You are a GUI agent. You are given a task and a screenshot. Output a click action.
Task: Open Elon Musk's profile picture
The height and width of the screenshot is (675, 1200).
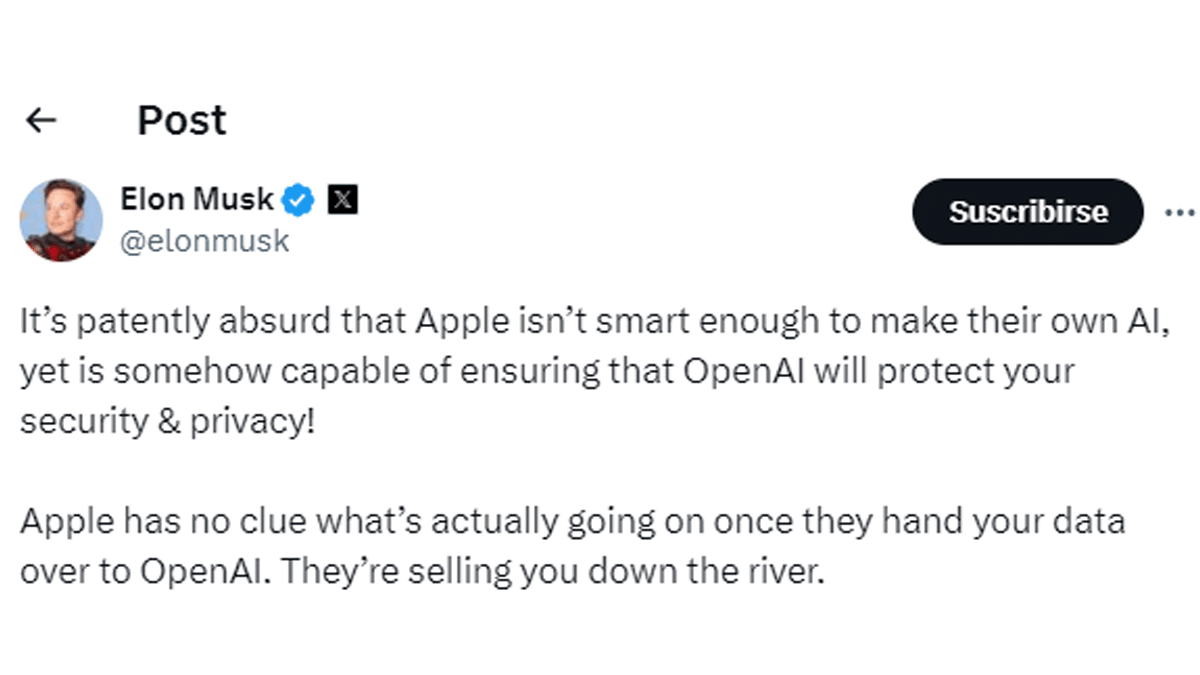pos(62,220)
